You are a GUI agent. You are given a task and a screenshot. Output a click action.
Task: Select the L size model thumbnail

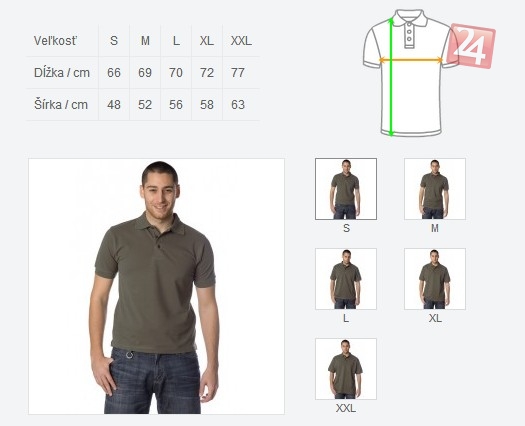346,279
